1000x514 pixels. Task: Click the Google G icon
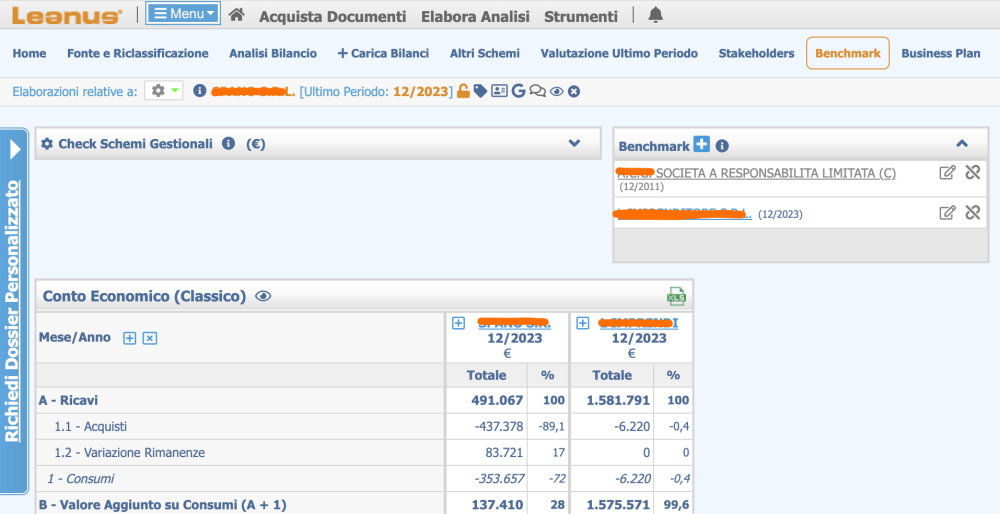(518, 91)
